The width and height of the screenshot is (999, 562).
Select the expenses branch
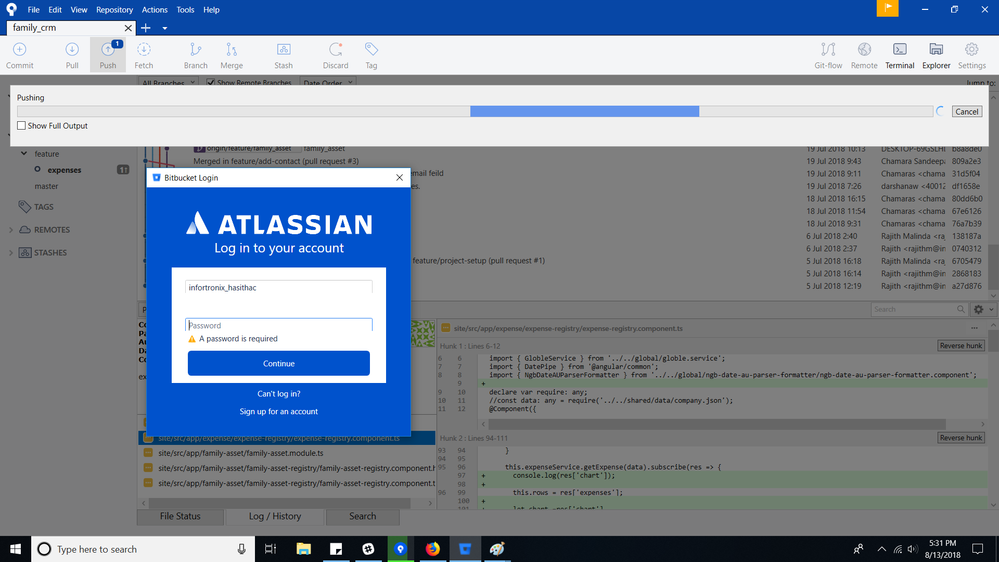coord(64,170)
